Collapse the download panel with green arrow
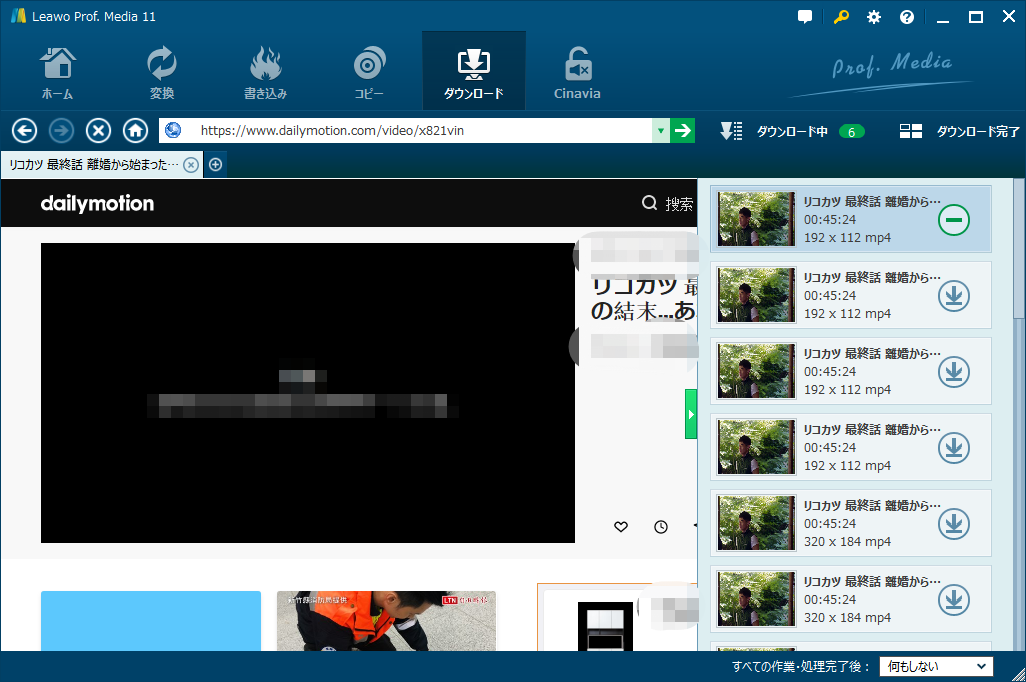The height and width of the screenshot is (682, 1026). 691,414
